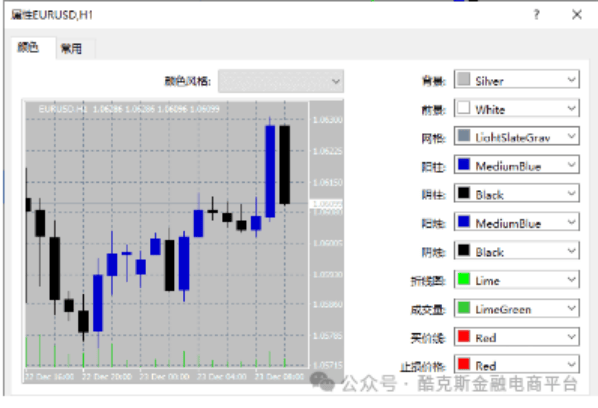
Task: Open the stop level Red dropdown
Action: 516,365
